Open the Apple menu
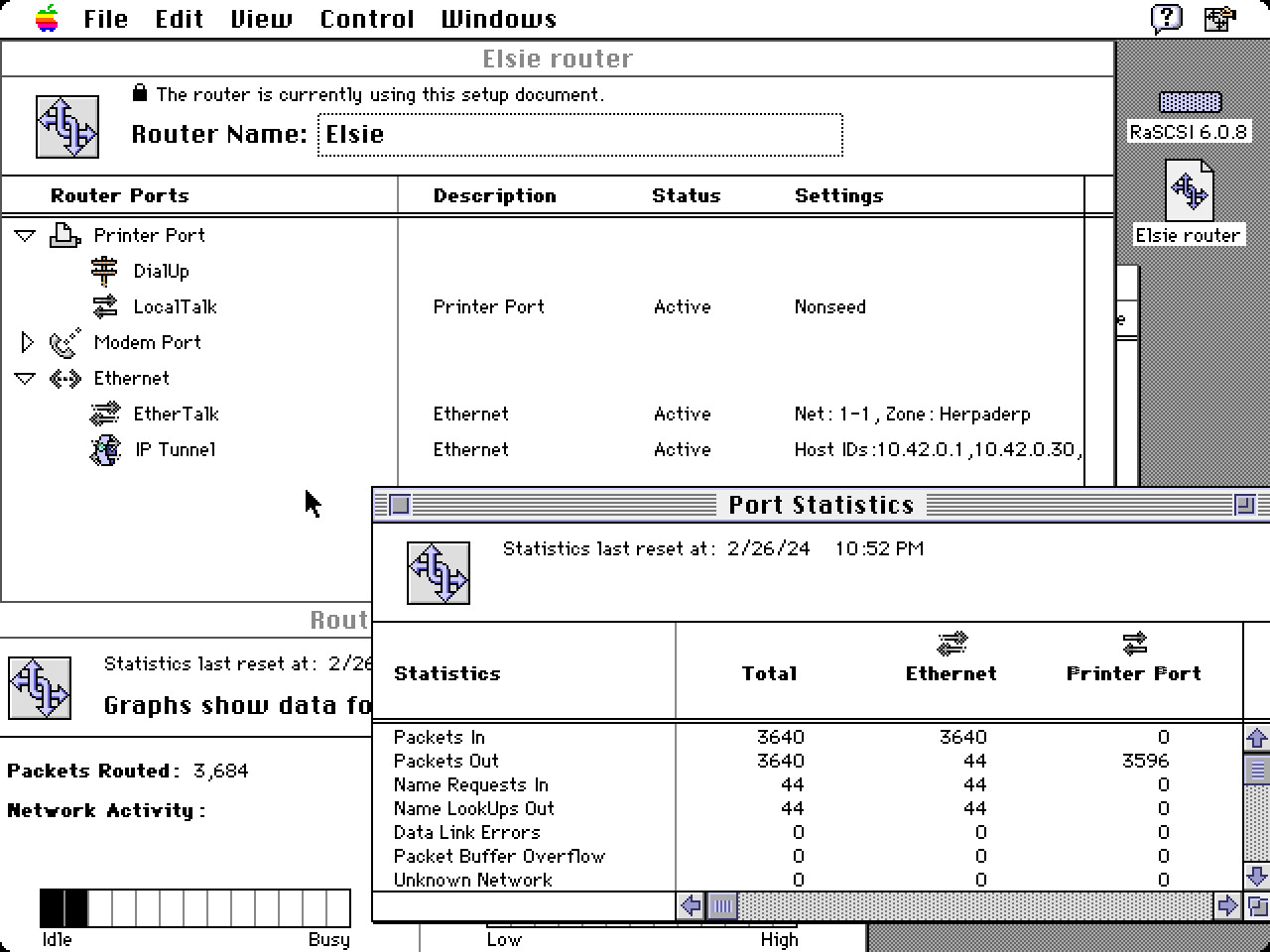The height and width of the screenshot is (952, 1270). click(x=46, y=19)
